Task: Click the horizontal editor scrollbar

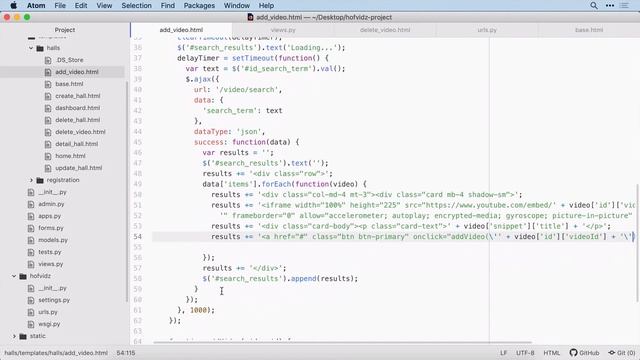Action: coord(343,342)
